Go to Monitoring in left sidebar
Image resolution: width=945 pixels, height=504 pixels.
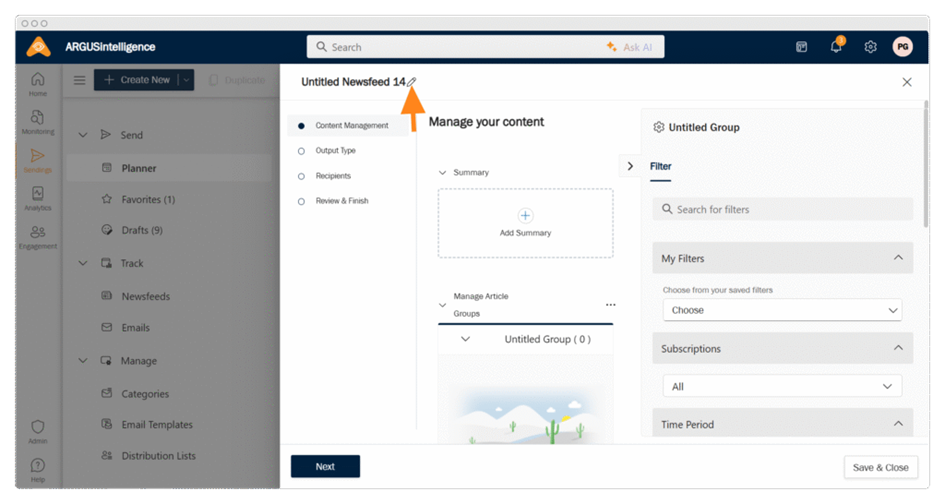(37, 122)
